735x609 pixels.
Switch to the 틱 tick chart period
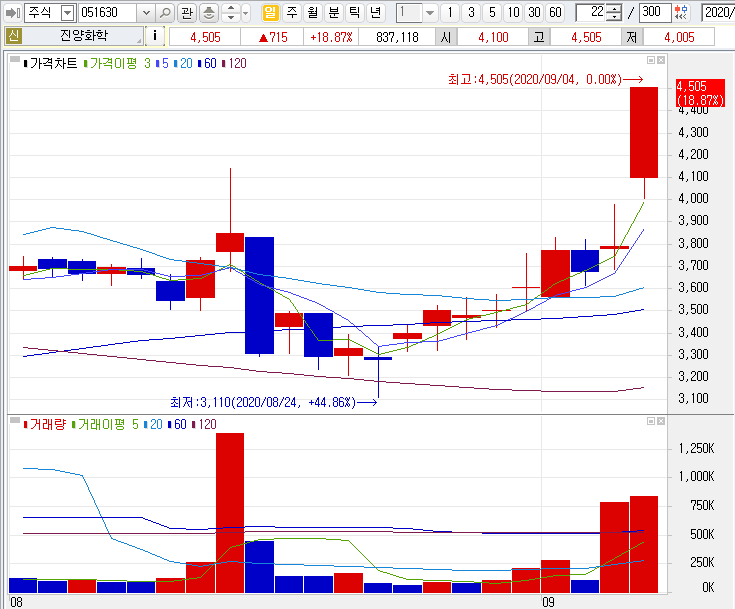click(x=355, y=13)
